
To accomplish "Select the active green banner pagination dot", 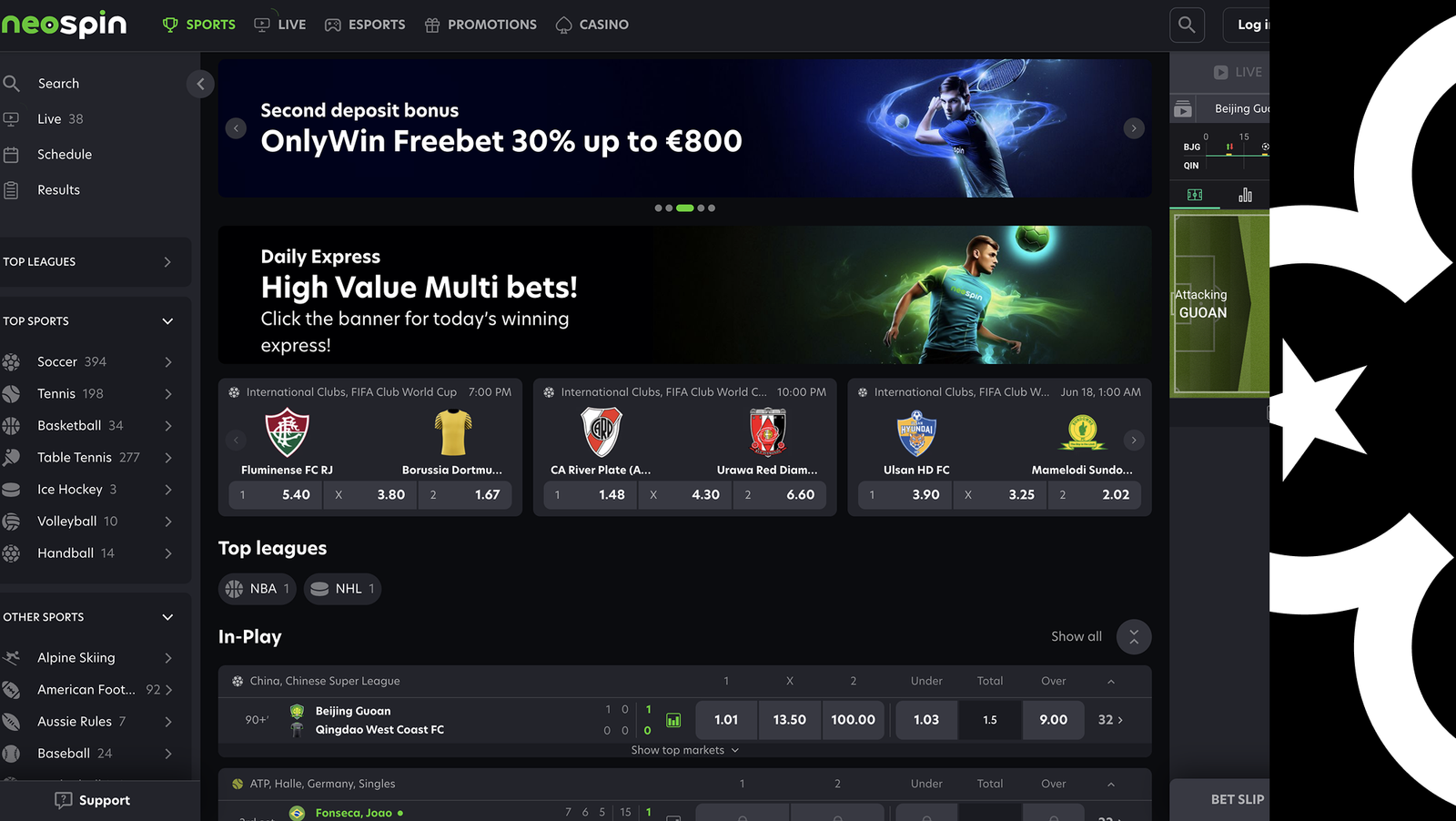I will pos(685,208).
